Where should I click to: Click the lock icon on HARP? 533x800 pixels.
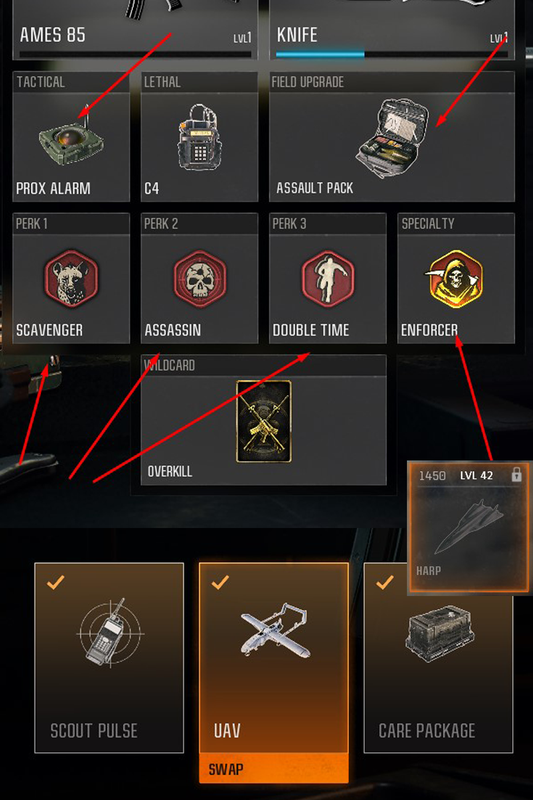click(x=516, y=474)
